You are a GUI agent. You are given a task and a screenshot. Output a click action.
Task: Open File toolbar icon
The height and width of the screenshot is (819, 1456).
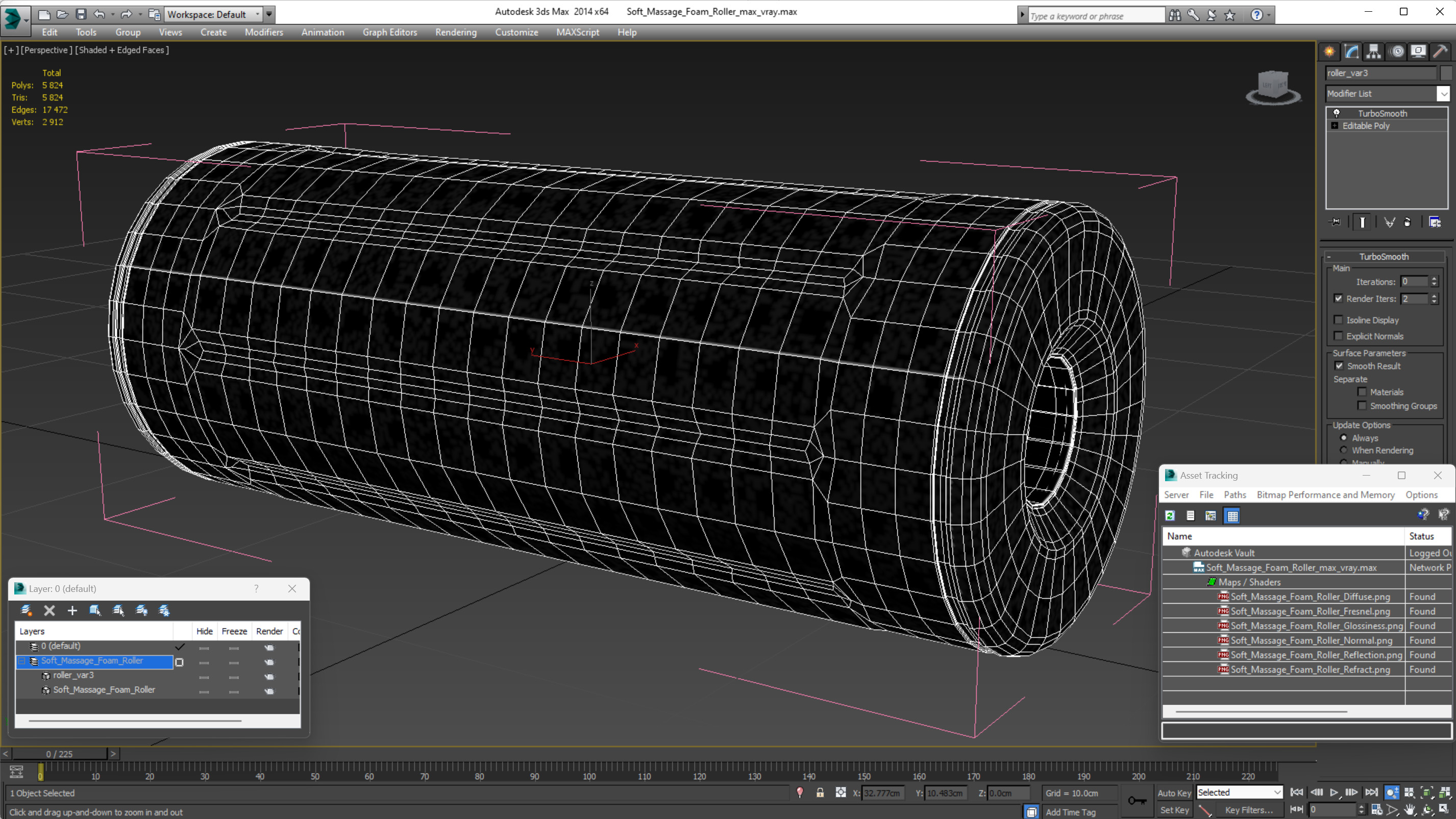[63, 14]
